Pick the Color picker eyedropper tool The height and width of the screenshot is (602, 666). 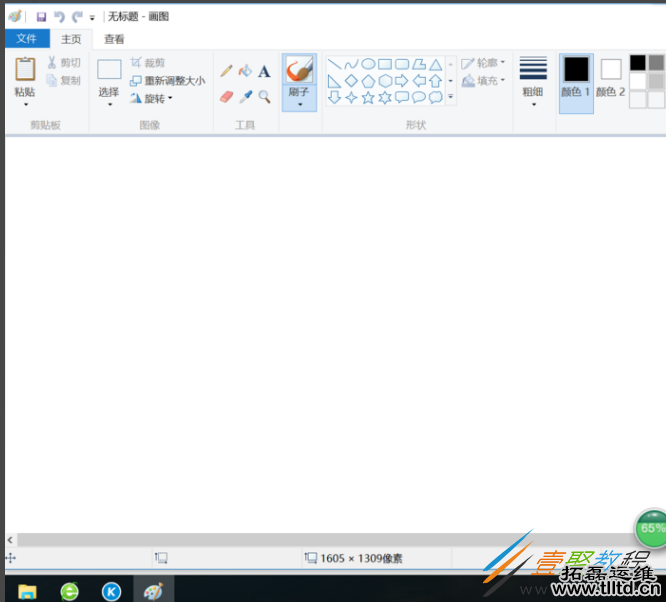245,97
